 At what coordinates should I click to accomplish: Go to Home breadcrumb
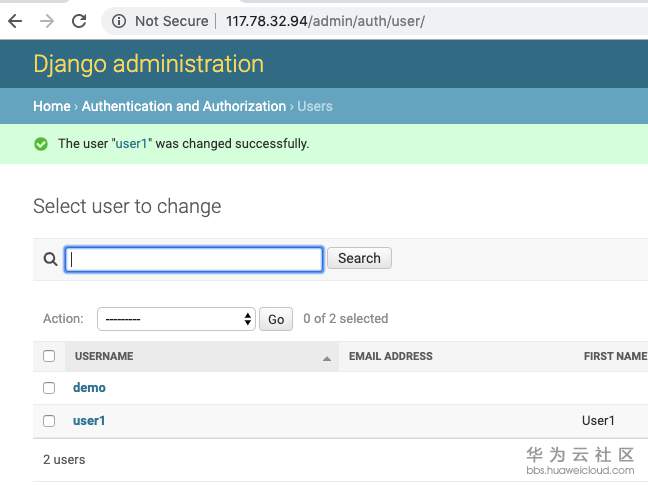[51, 106]
